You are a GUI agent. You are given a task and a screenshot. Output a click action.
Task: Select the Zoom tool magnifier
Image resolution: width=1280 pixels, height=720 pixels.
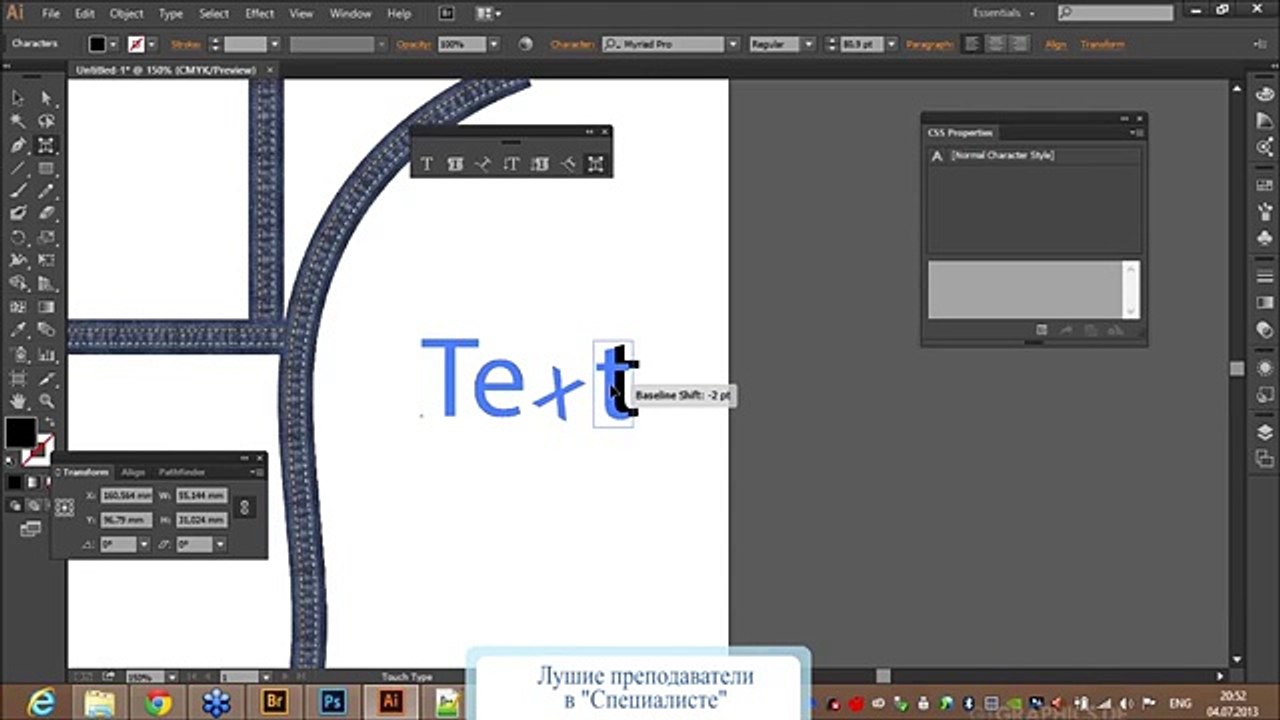[46, 401]
